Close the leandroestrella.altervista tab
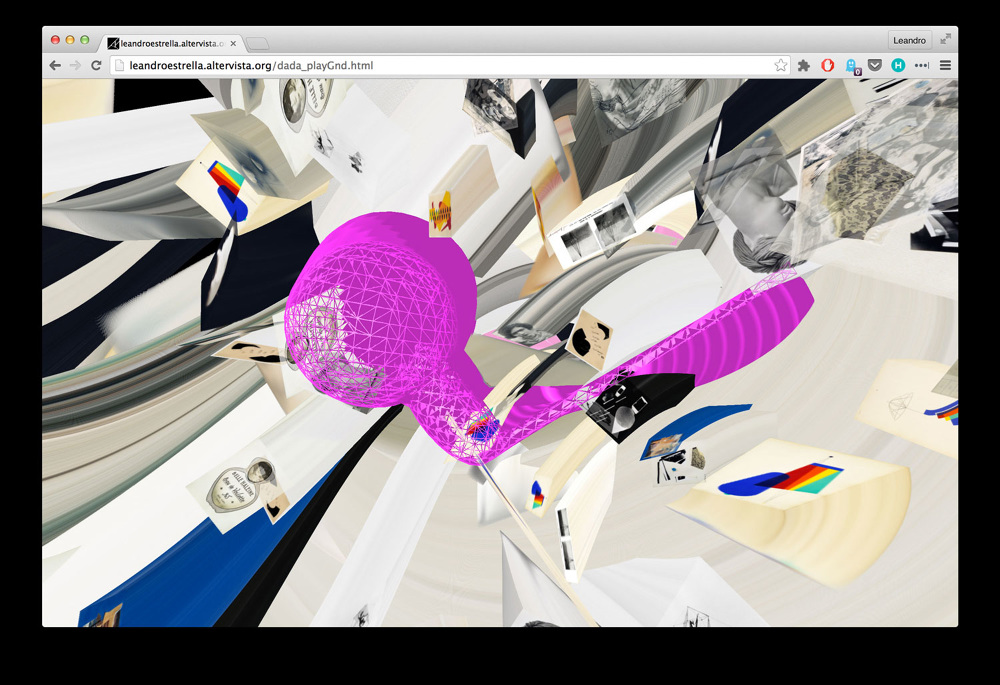Image resolution: width=1000 pixels, height=685 pixels. click(x=233, y=43)
